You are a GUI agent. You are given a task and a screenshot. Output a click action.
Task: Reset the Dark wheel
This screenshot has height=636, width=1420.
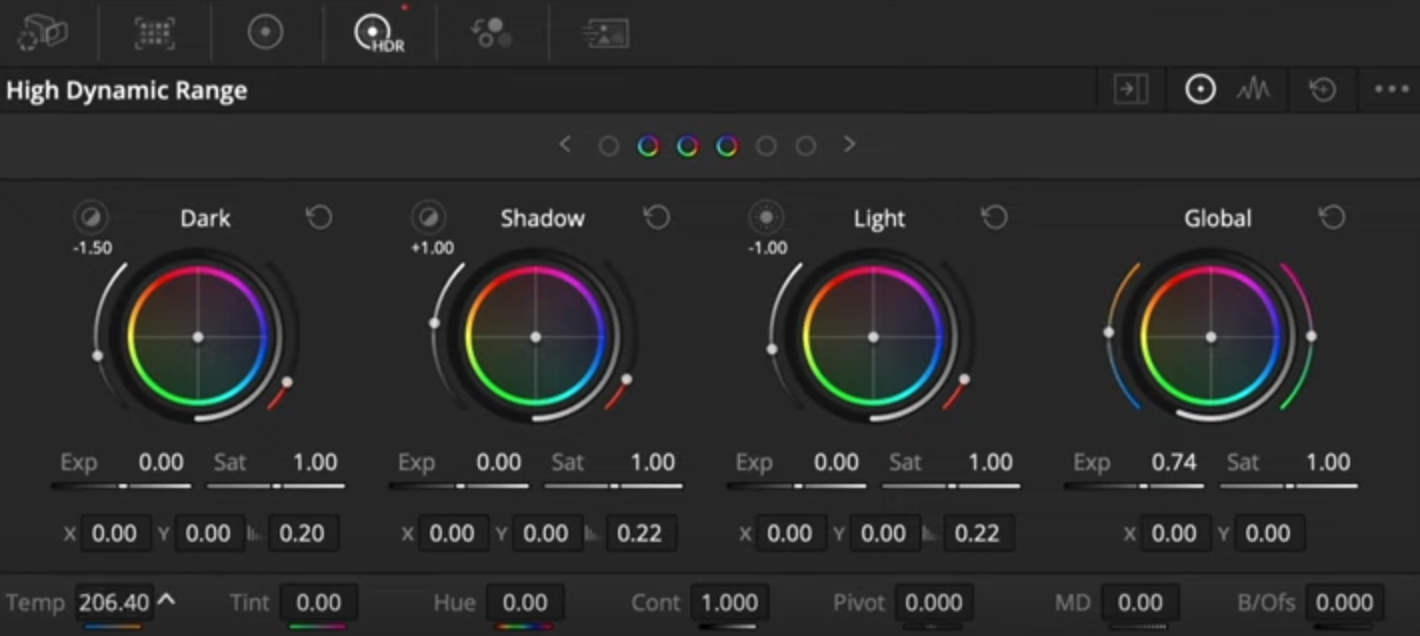(x=319, y=217)
